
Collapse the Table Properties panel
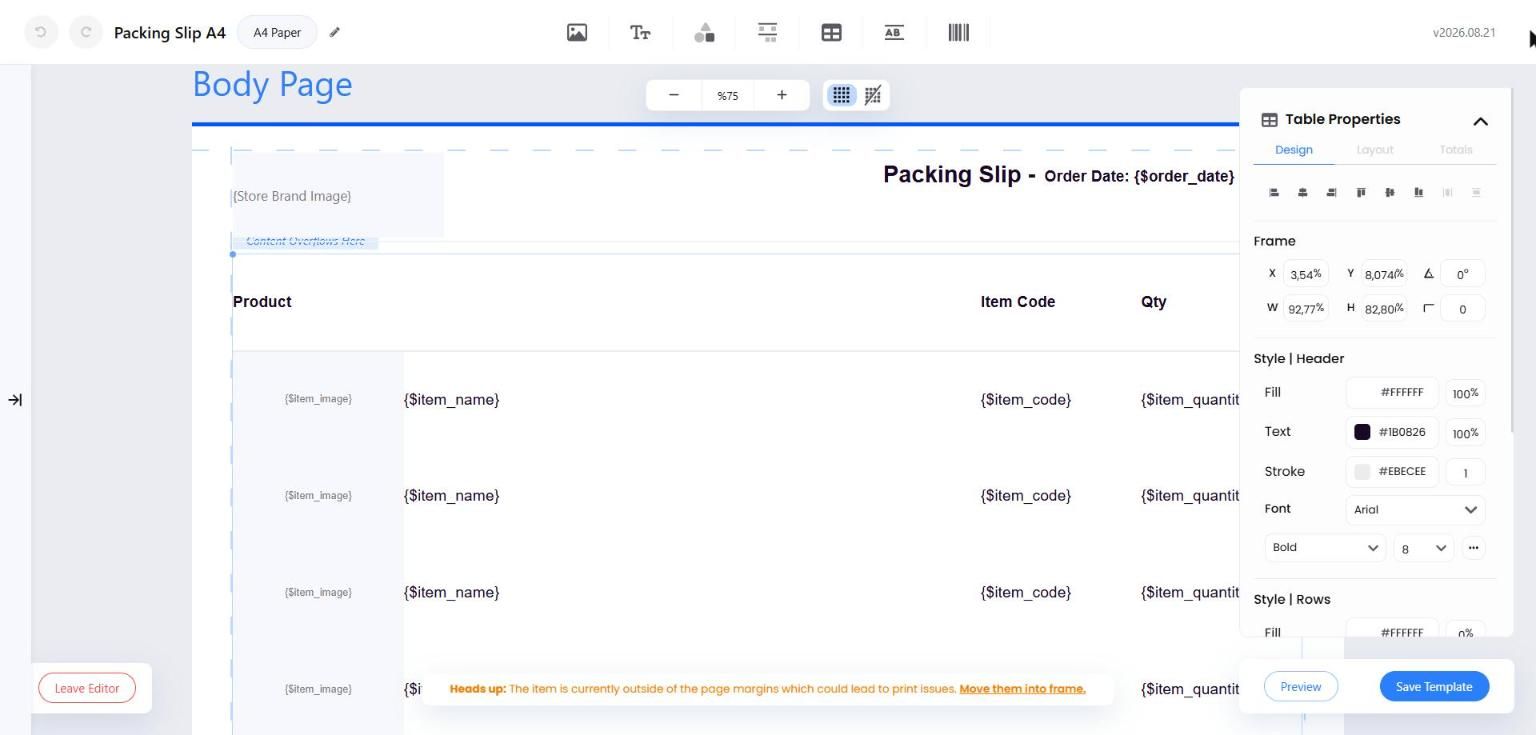tap(1481, 121)
